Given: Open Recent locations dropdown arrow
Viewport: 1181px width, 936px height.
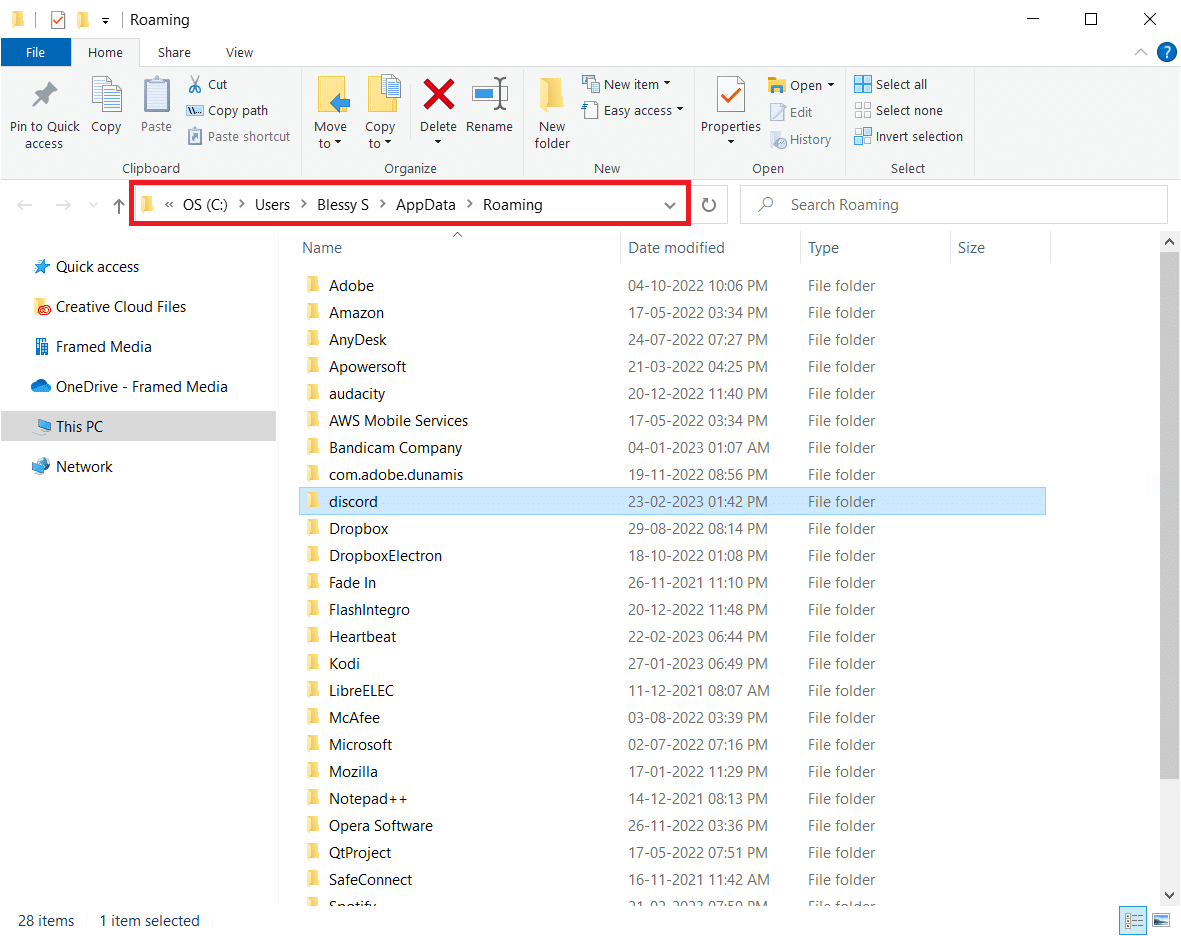Looking at the screenshot, I should [x=93, y=205].
